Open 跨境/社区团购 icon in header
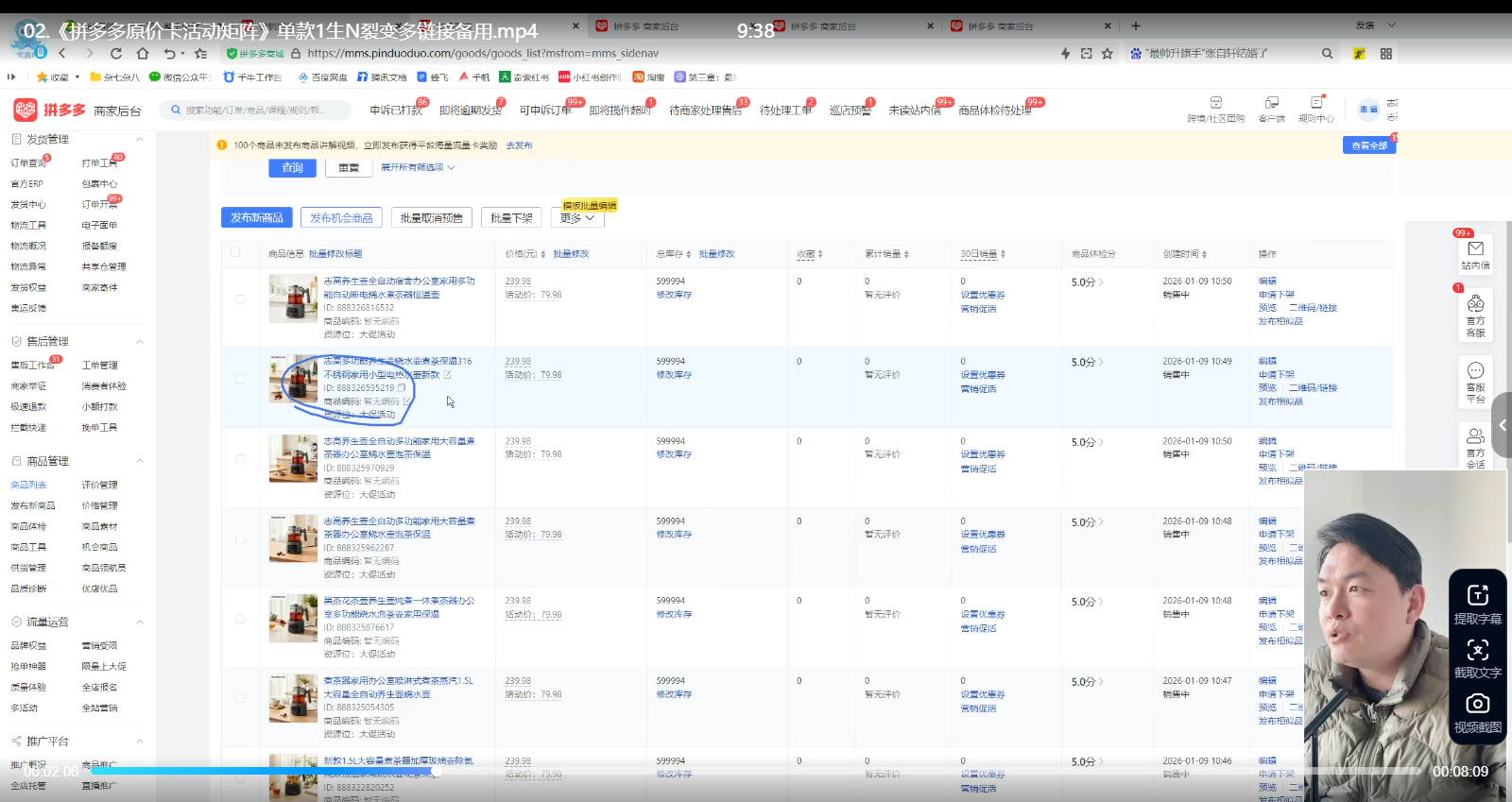This screenshot has height=802, width=1512. click(x=1216, y=102)
